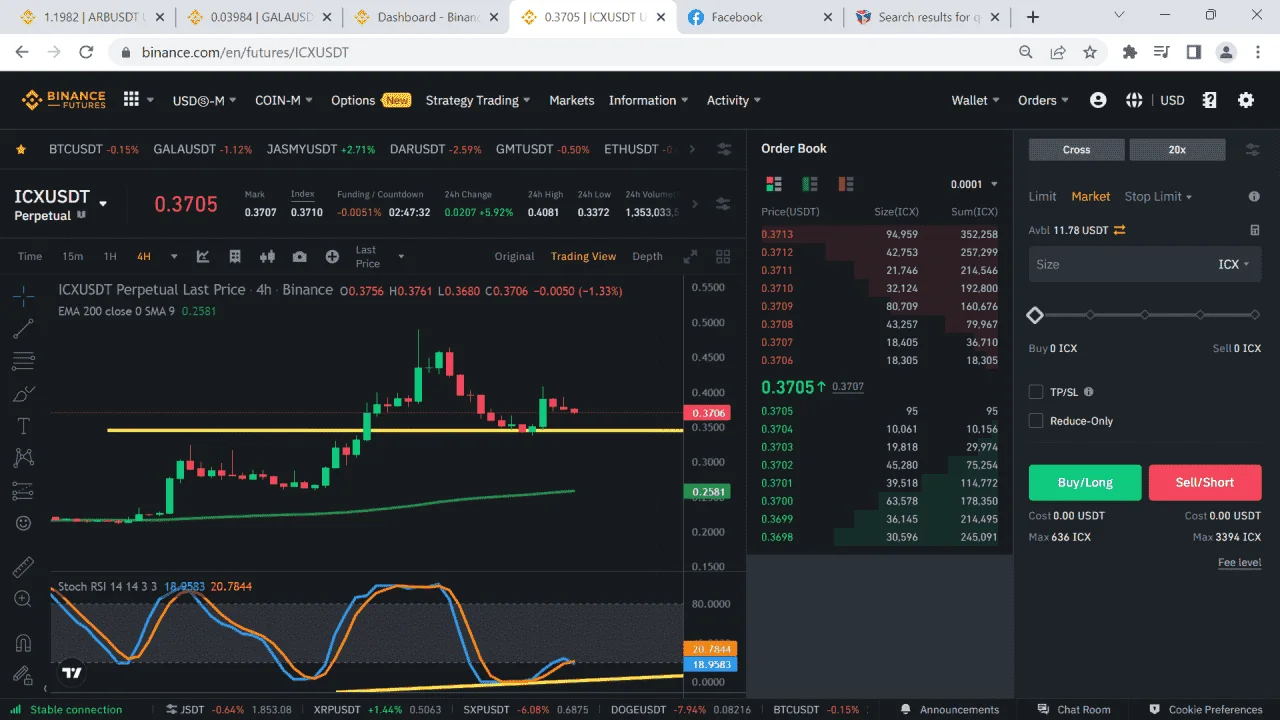The height and width of the screenshot is (720, 1280).
Task: Open the prediction and measurement tool
Action: (x=23, y=491)
